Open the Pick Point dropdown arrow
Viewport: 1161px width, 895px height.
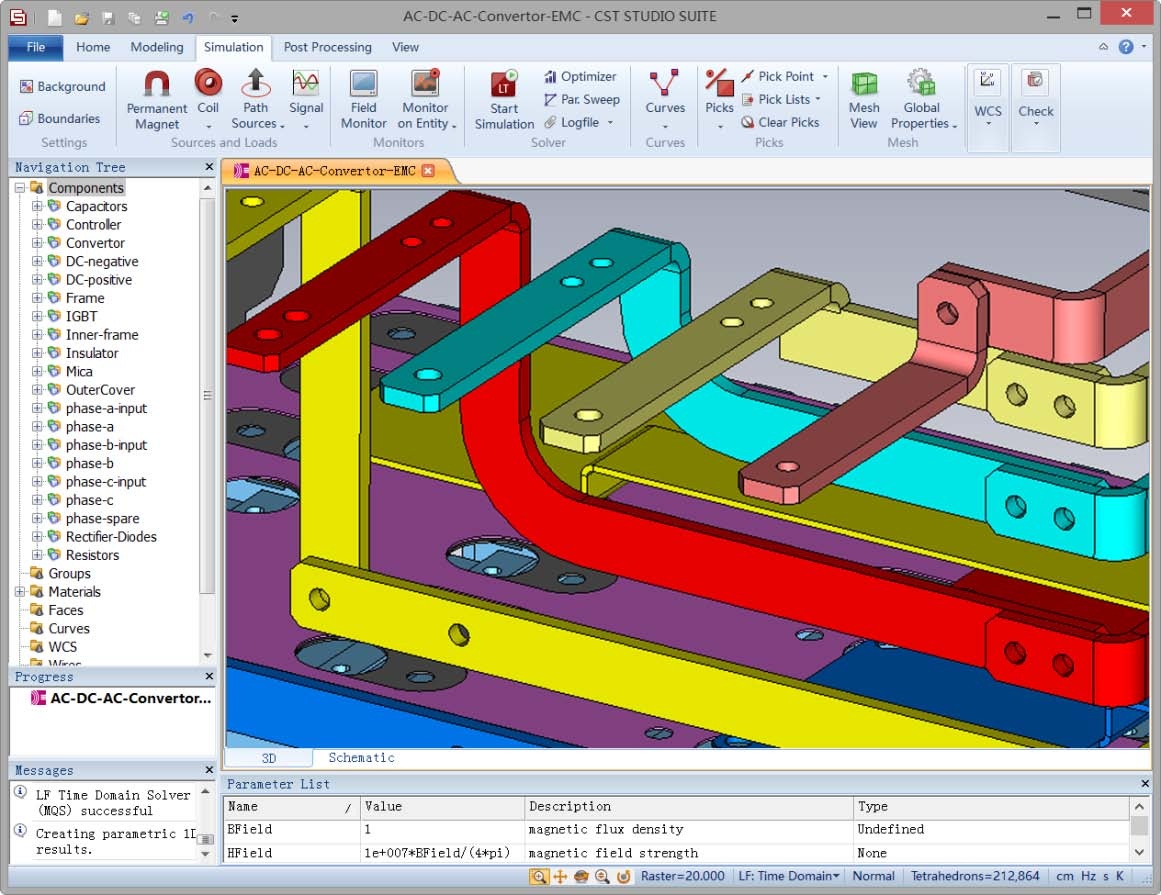click(x=825, y=76)
